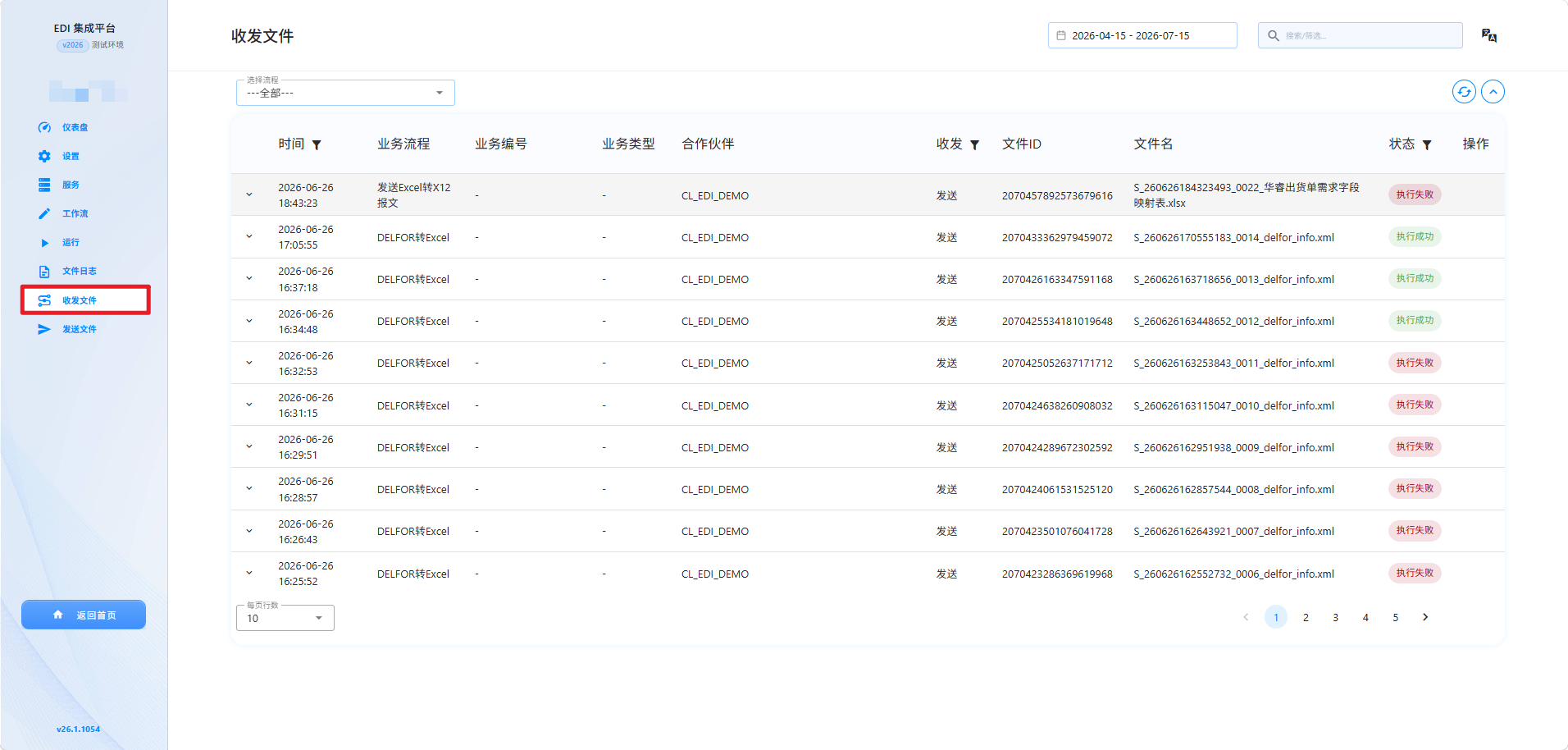Expand the row timed 16:28:57
Image resolution: width=1568 pixels, height=750 pixels.
click(249, 489)
